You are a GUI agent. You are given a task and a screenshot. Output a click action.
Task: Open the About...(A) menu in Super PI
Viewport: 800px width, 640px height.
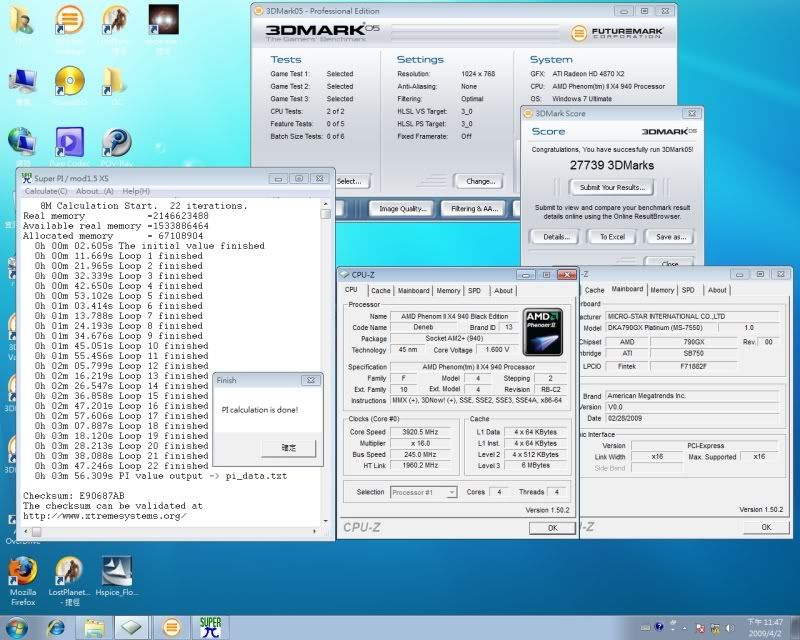pyautogui.click(x=94, y=191)
